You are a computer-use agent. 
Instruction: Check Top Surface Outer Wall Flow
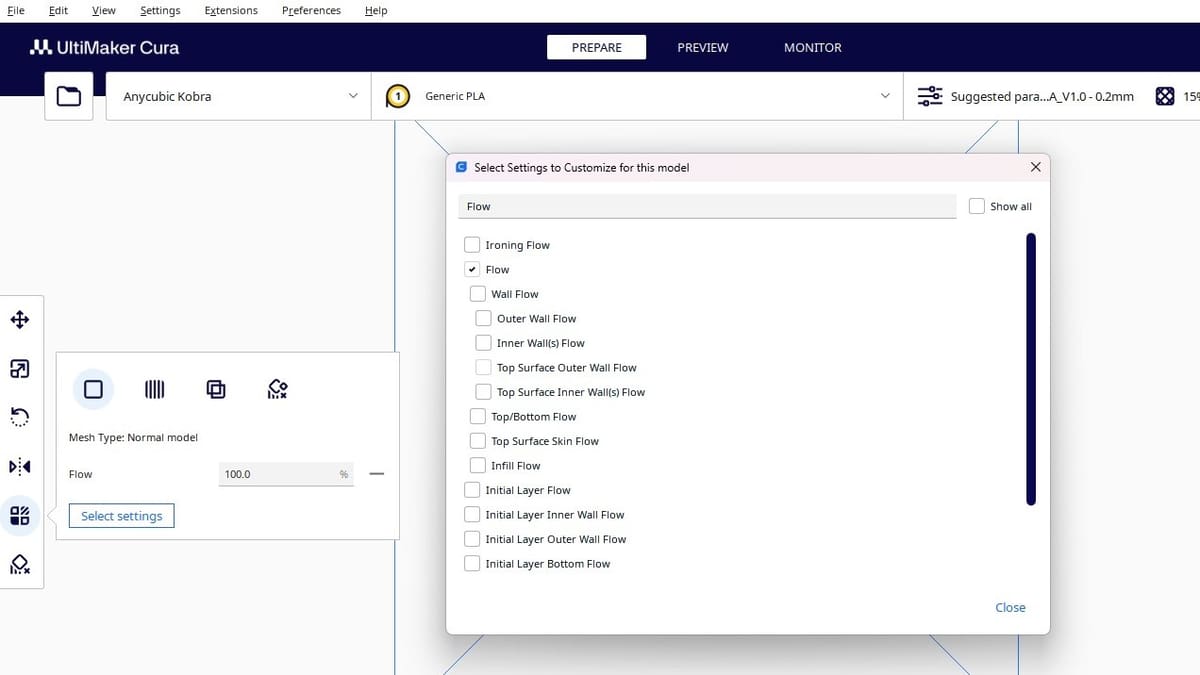pyautogui.click(x=484, y=367)
